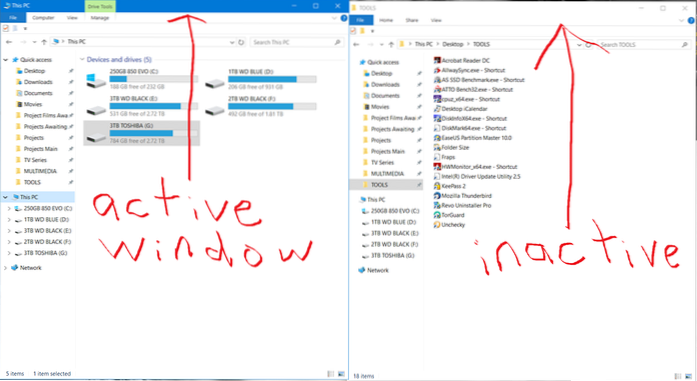
Task: Click Search This PC field
Action: 296,42
